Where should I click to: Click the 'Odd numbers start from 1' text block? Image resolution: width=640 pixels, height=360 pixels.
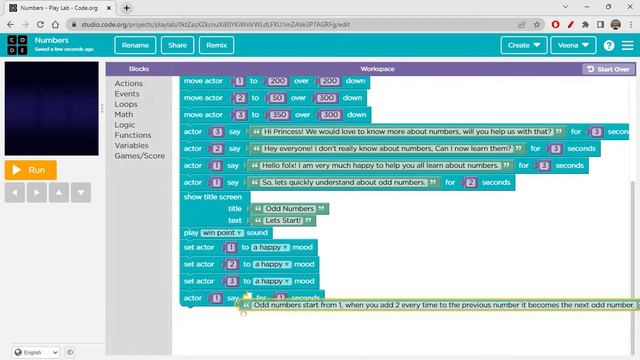pos(439,305)
